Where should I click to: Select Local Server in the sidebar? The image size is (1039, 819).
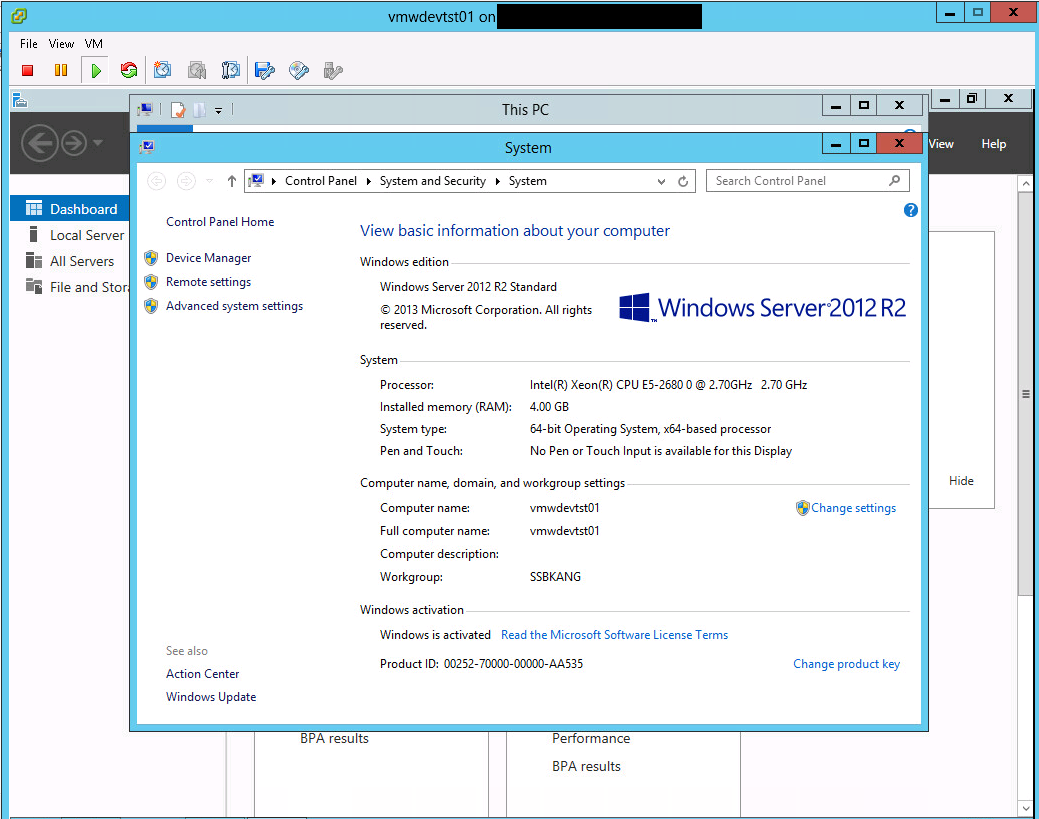87,235
